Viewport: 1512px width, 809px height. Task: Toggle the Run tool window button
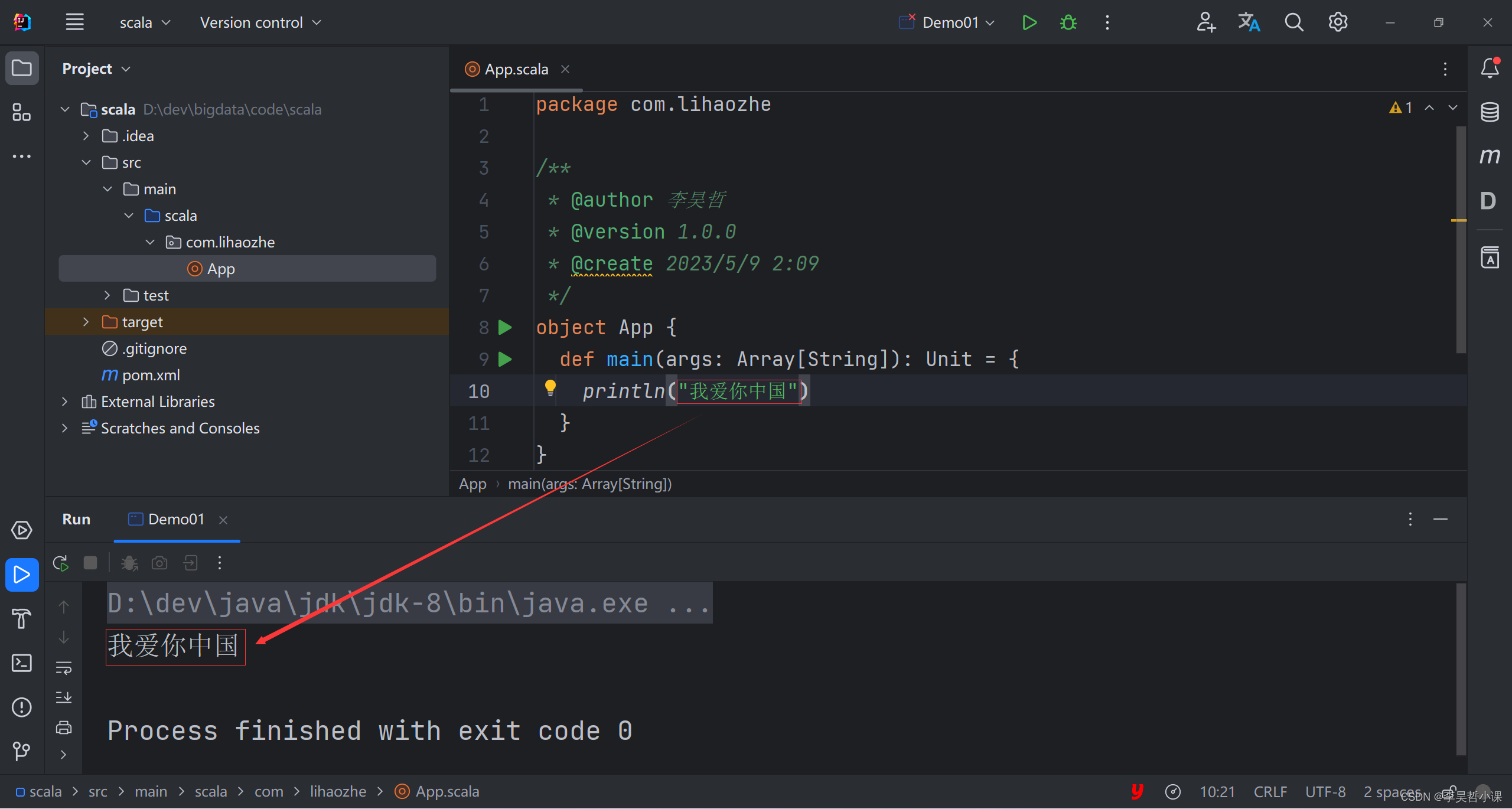coord(22,575)
